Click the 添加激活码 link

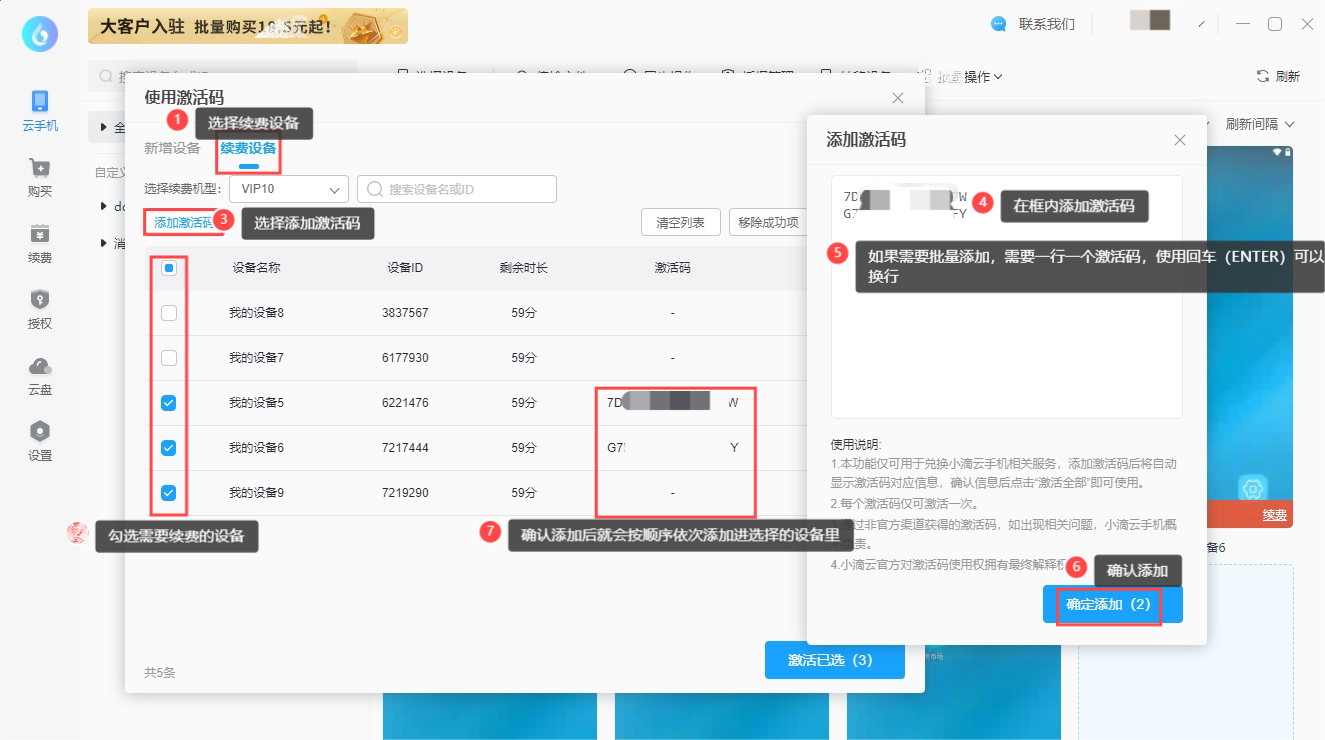tap(183, 222)
